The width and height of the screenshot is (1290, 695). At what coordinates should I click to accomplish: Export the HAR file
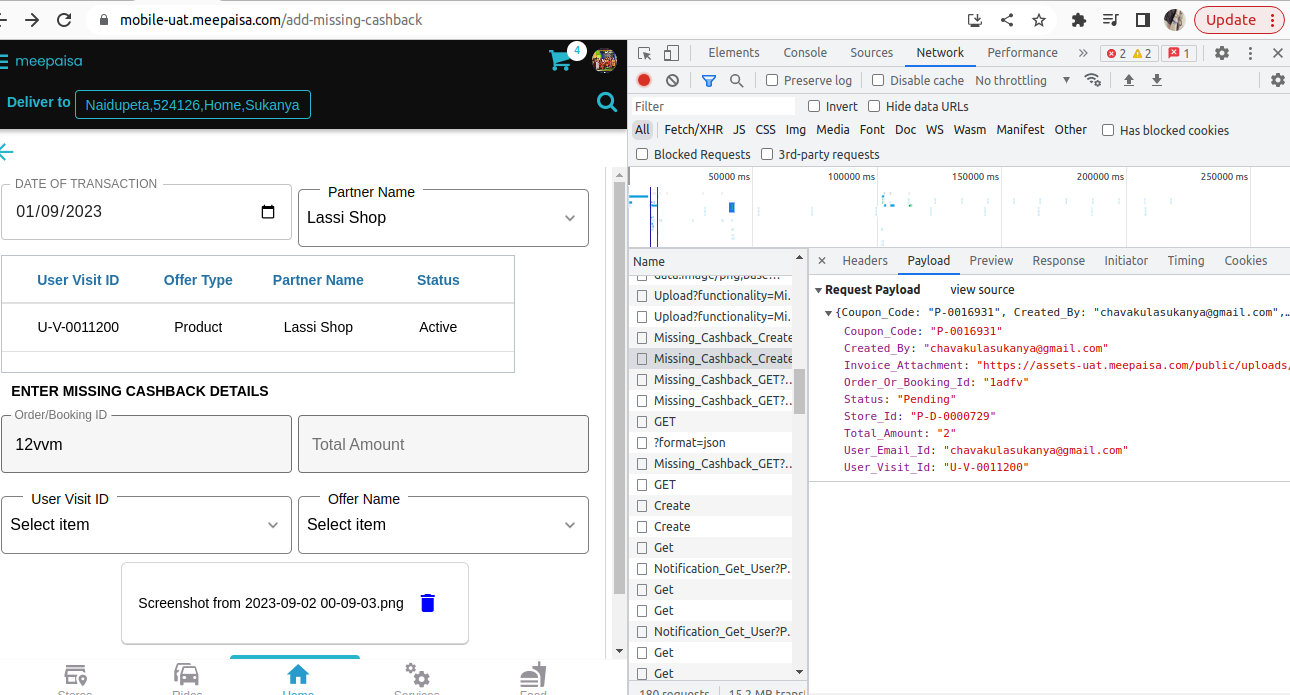tap(1157, 80)
